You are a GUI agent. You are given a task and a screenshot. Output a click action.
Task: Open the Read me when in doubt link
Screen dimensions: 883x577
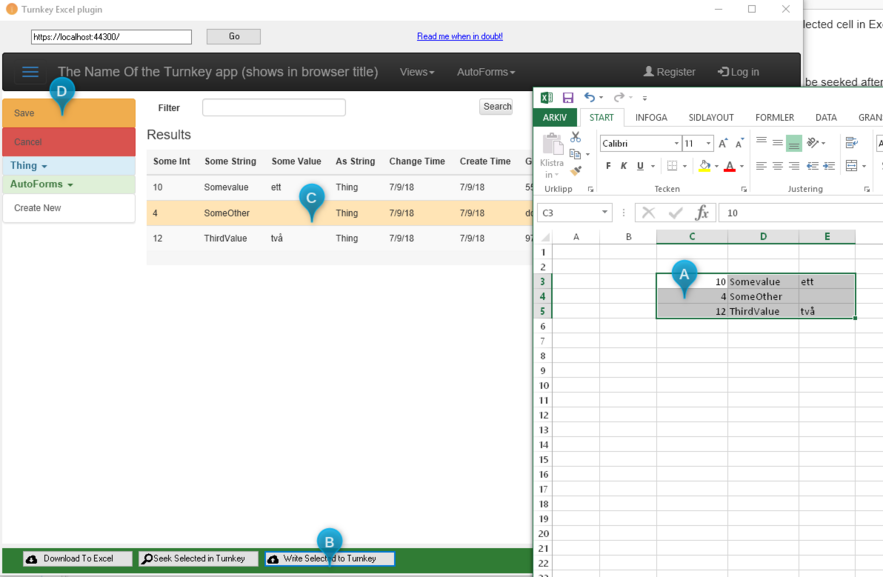point(459,37)
